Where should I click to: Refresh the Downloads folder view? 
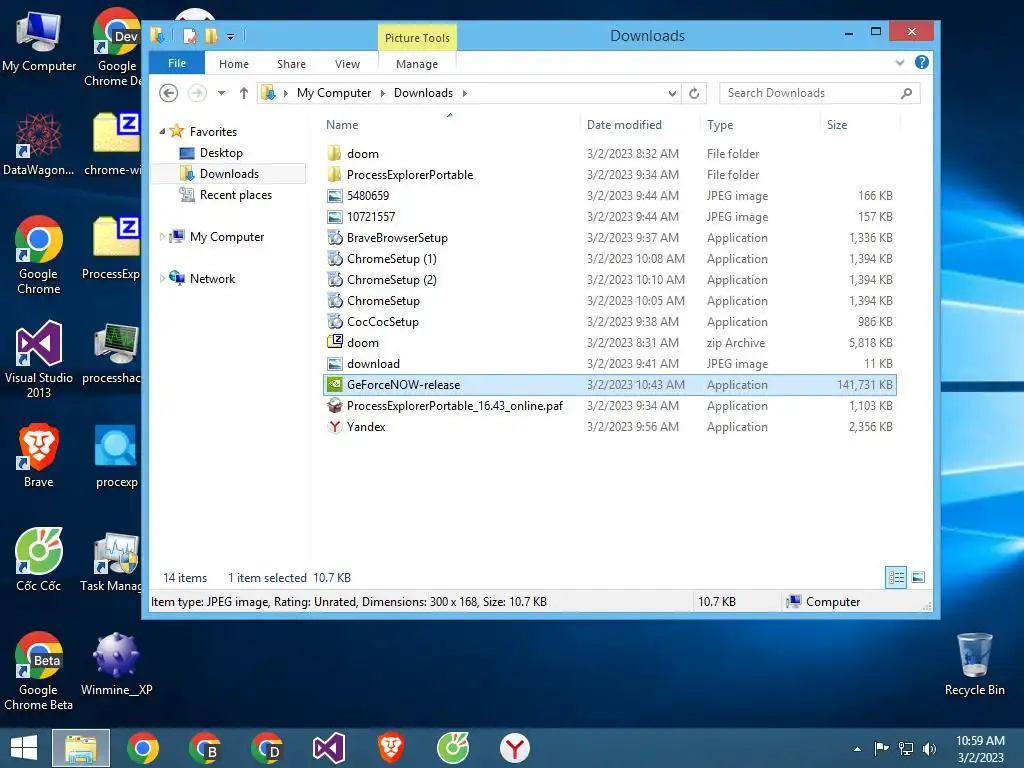point(694,93)
